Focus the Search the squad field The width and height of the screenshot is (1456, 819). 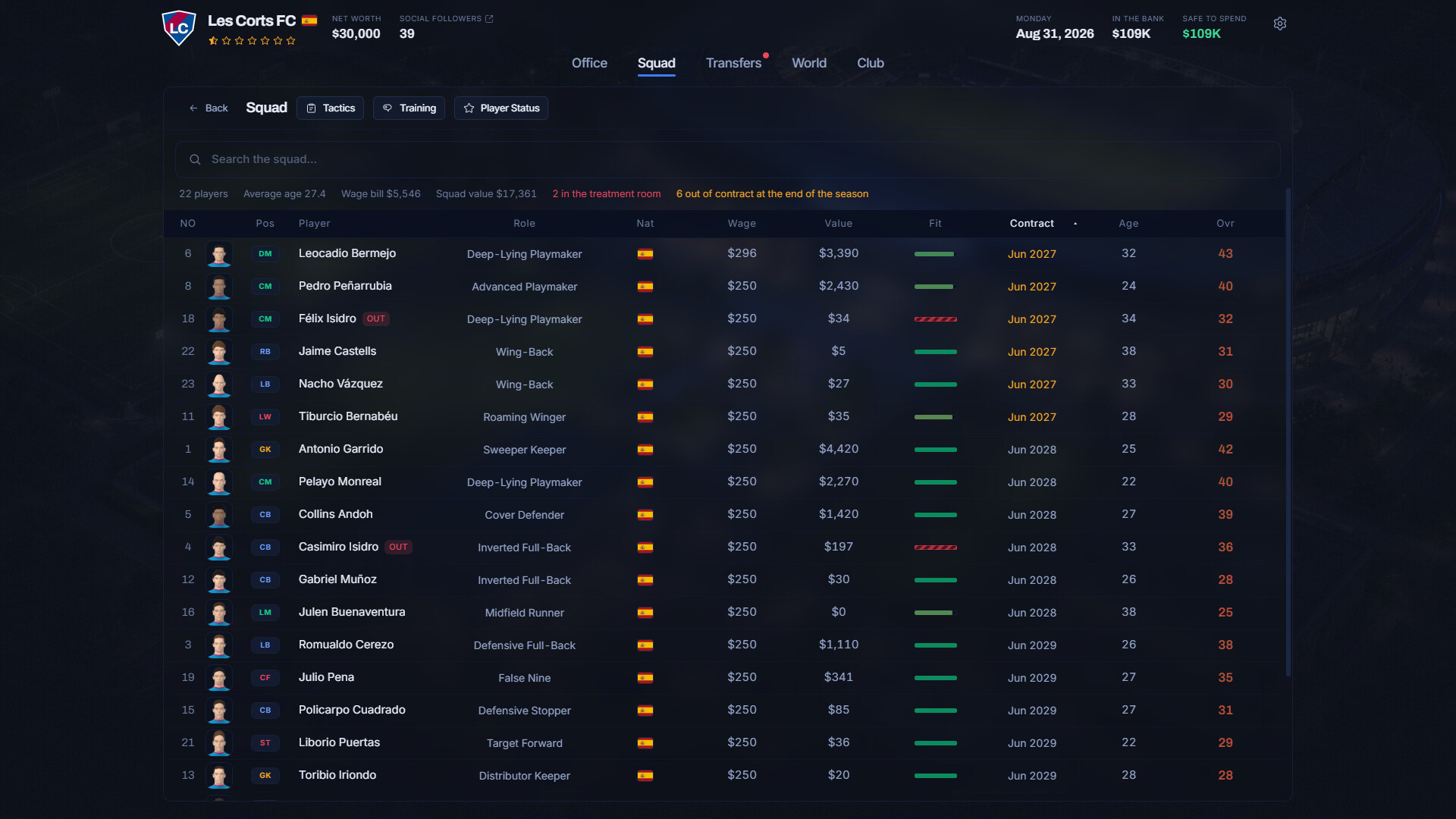click(x=728, y=159)
